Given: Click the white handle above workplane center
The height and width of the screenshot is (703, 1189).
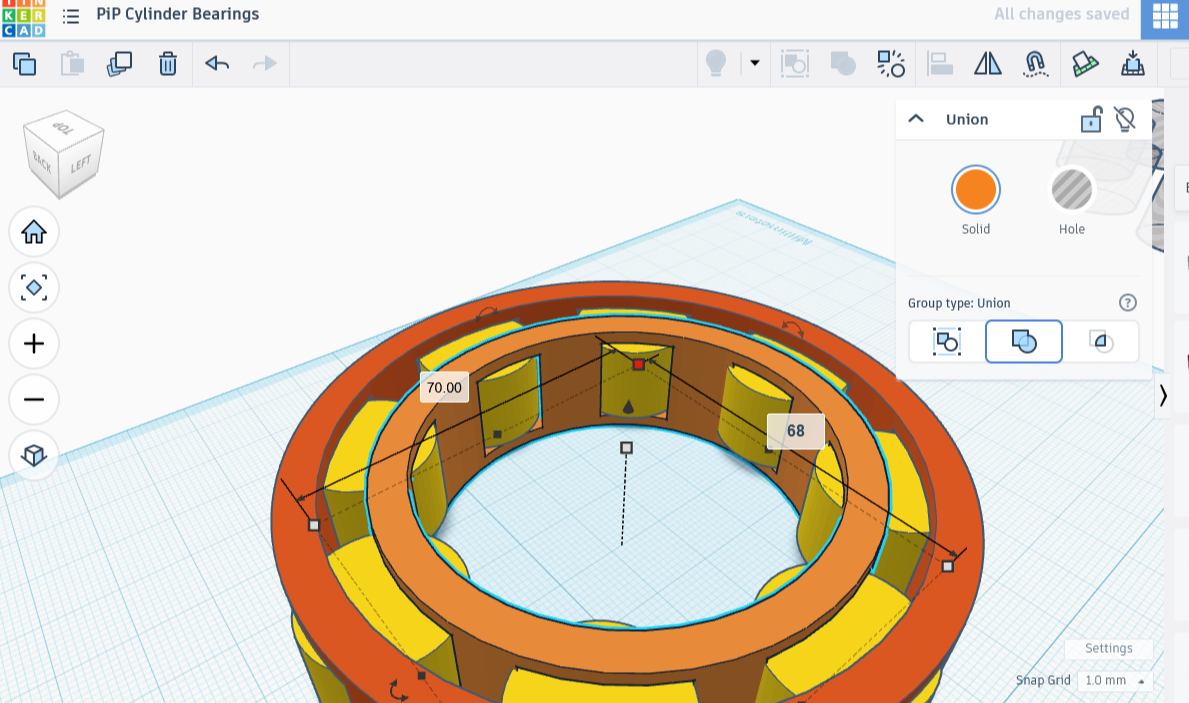Looking at the screenshot, I should pos(626,448).
